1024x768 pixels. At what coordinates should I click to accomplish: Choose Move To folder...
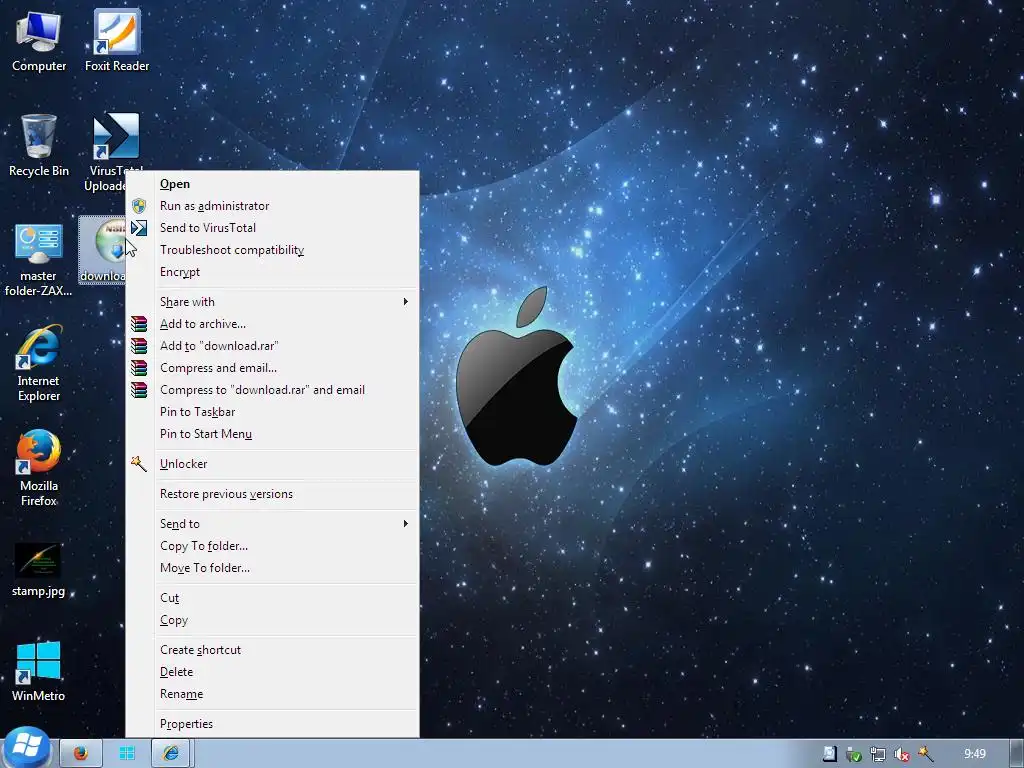click(x=272, y=568)
